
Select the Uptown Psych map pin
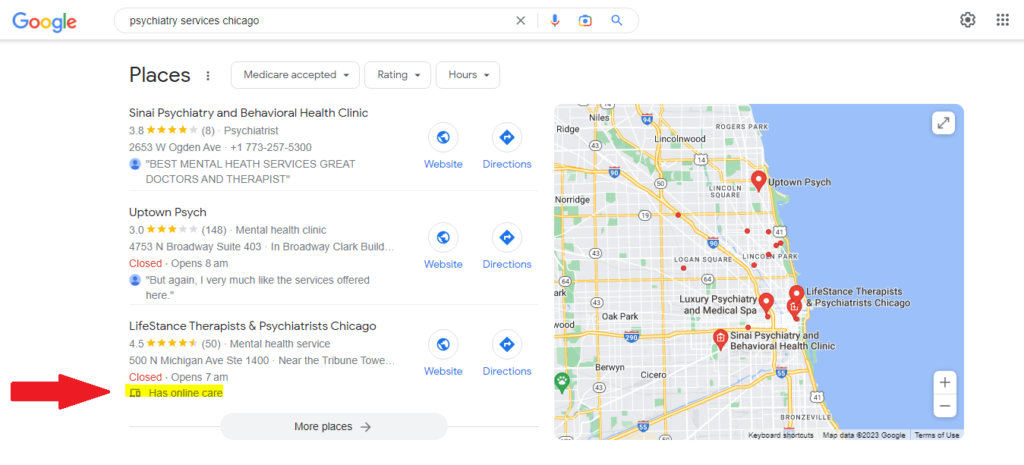point(758,180)
